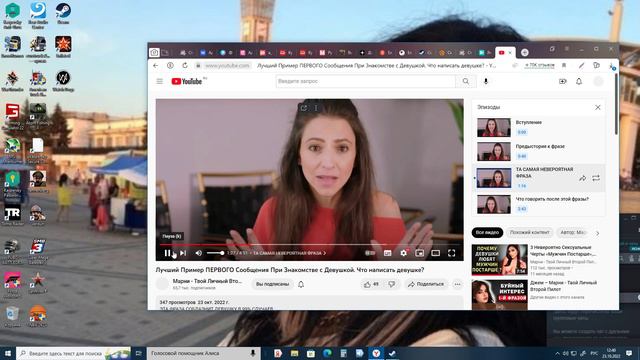Open the Мария channel name link
This screenshot has width=640, height=360.
207,281
